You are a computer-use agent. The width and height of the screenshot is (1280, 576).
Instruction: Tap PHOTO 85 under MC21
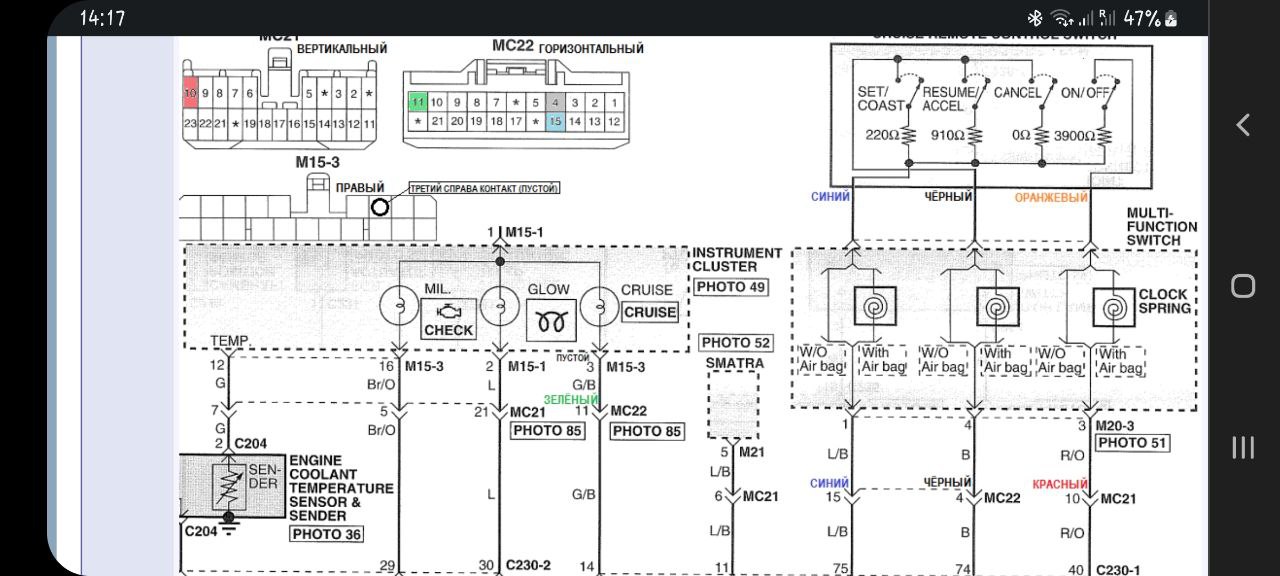tap(547, 431)
